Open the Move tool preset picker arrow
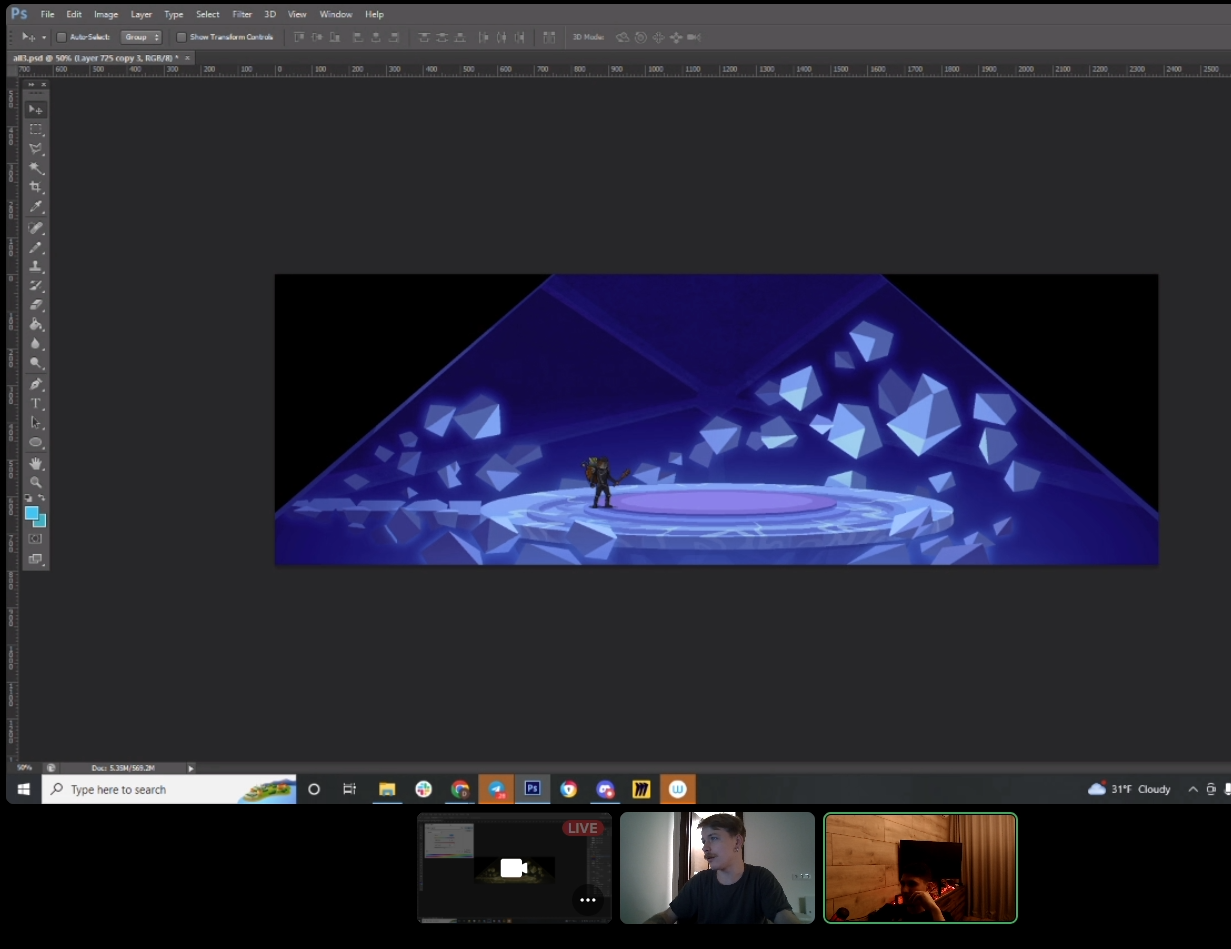Screen dimensions: 1231x949 (44, 37)
